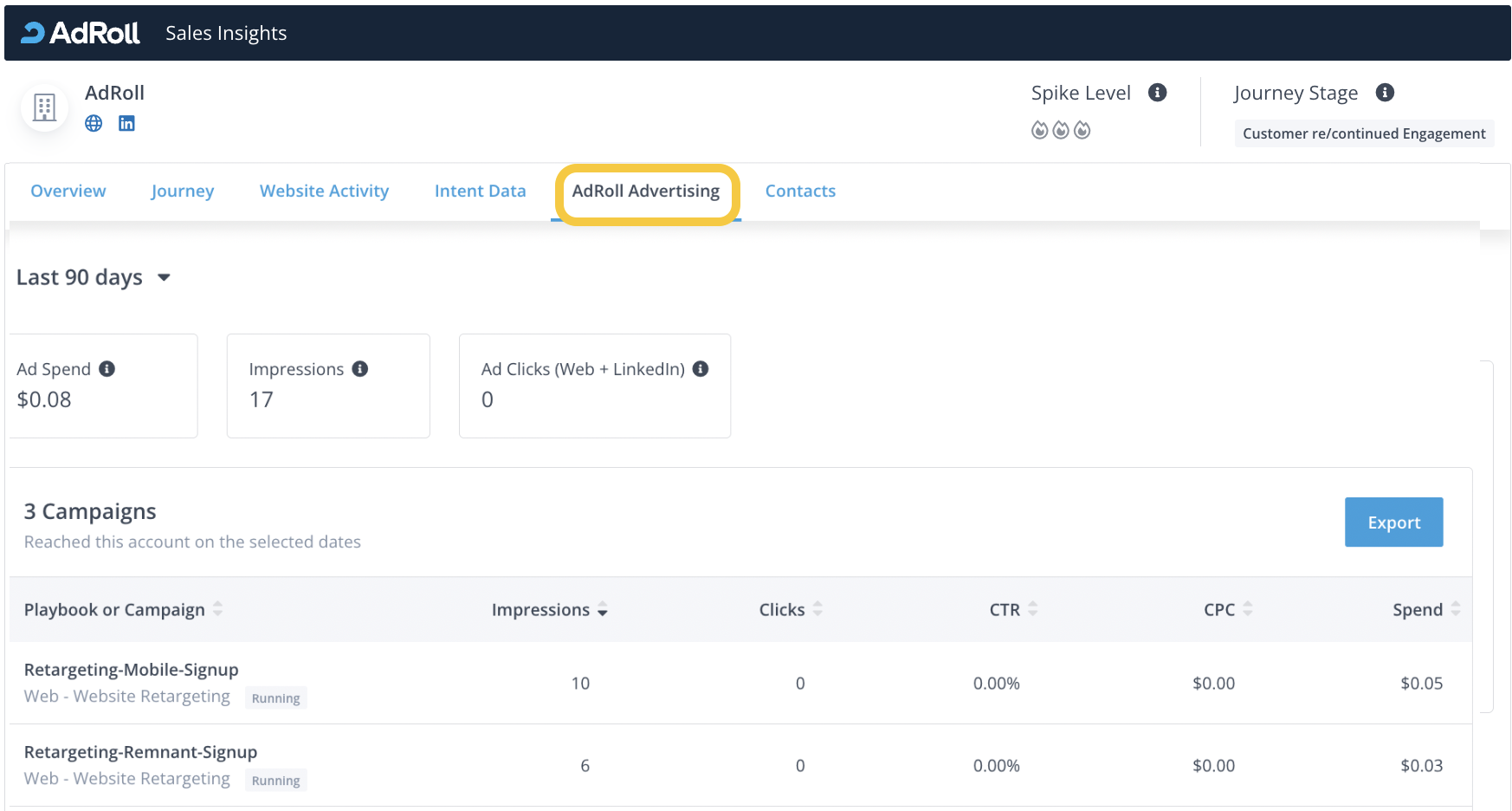The height and width of the screenshot is (811, 1512).
Task: Sort table by Impressions column arrow
Action: 603,610
